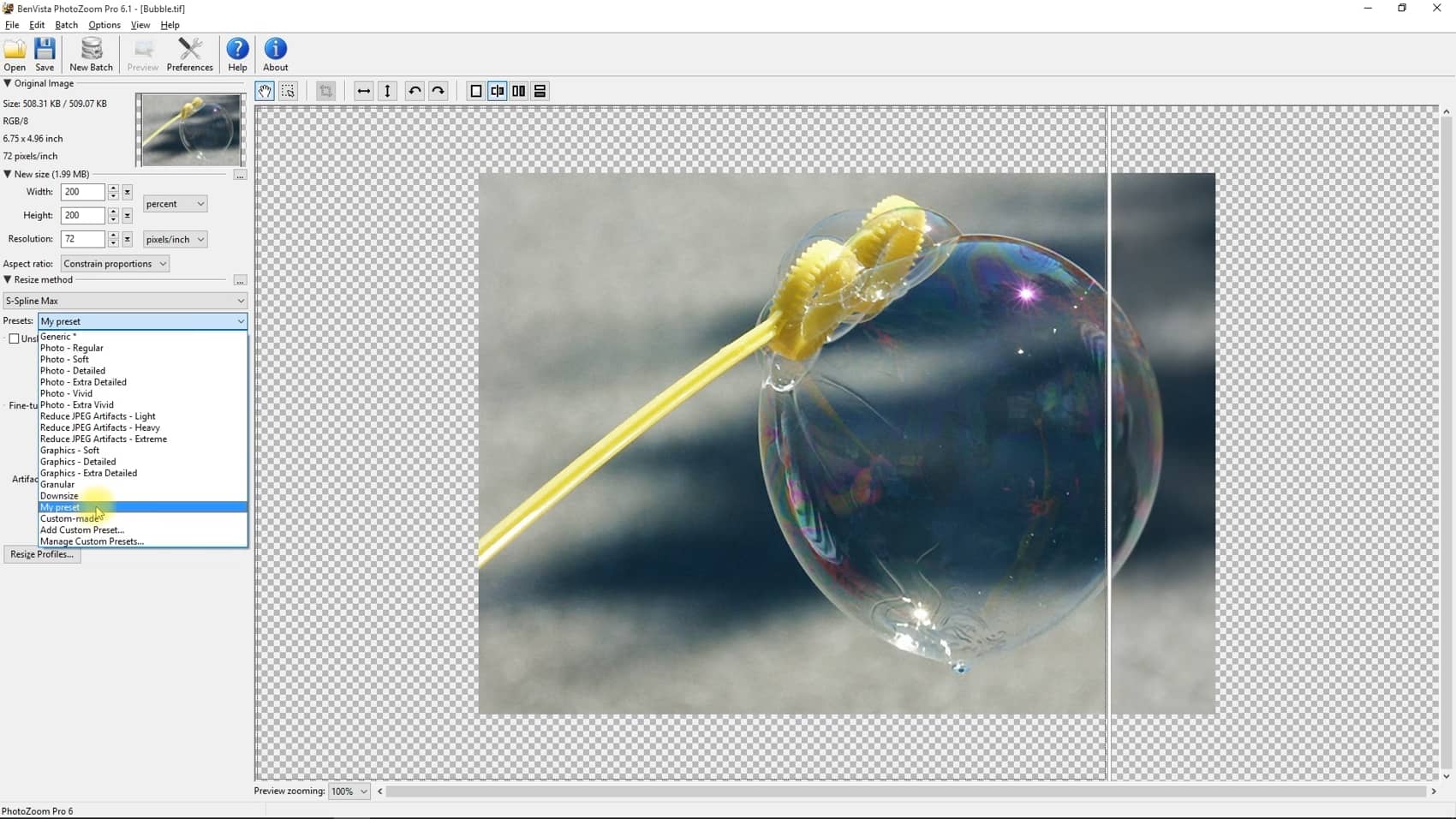Open the Help icon in the toolbar

(x=237, y=55)
